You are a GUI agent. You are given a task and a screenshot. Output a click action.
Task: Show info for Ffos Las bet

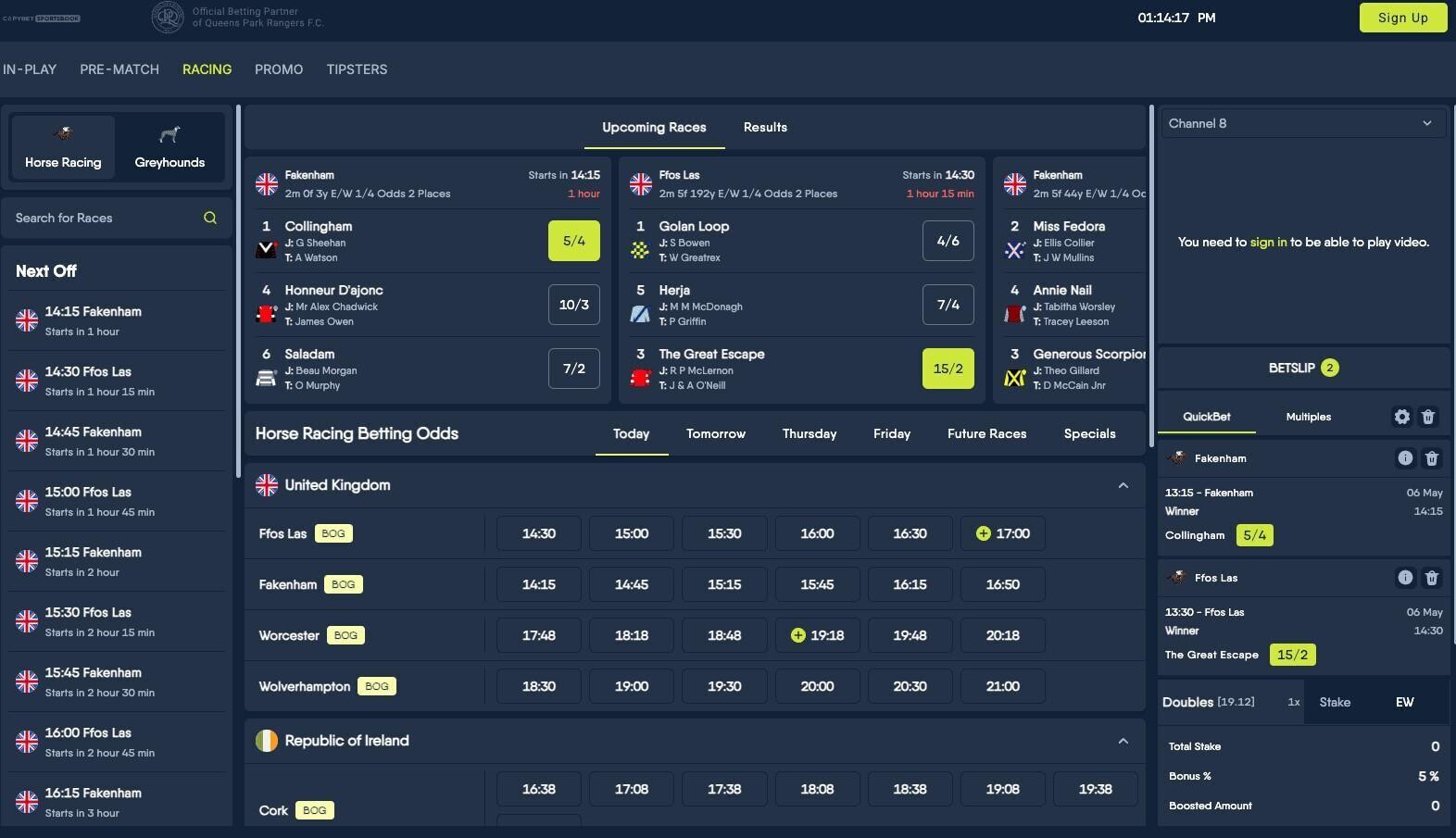tap(1405, 578)
